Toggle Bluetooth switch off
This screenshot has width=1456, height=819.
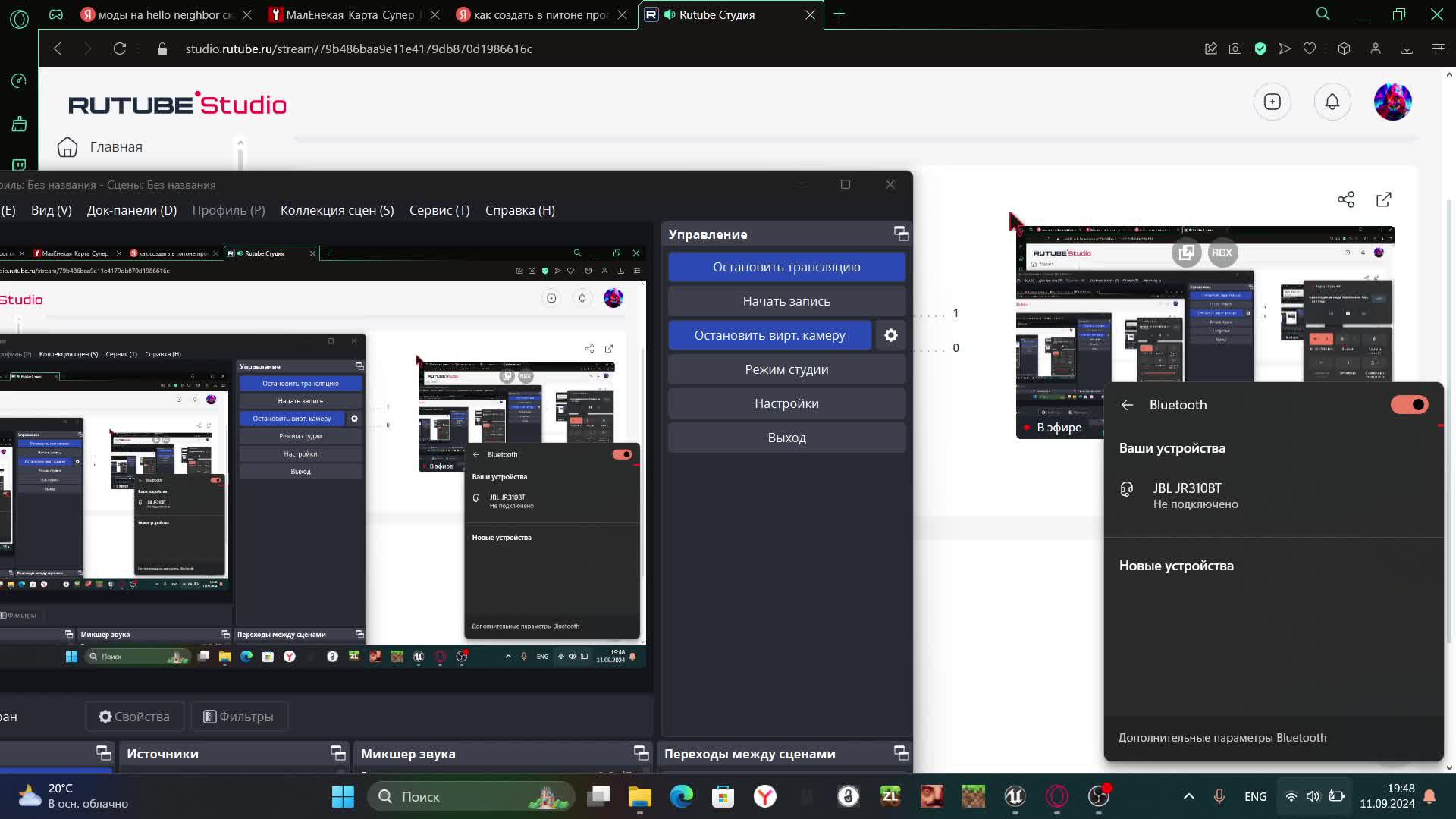click(1409, 405)
